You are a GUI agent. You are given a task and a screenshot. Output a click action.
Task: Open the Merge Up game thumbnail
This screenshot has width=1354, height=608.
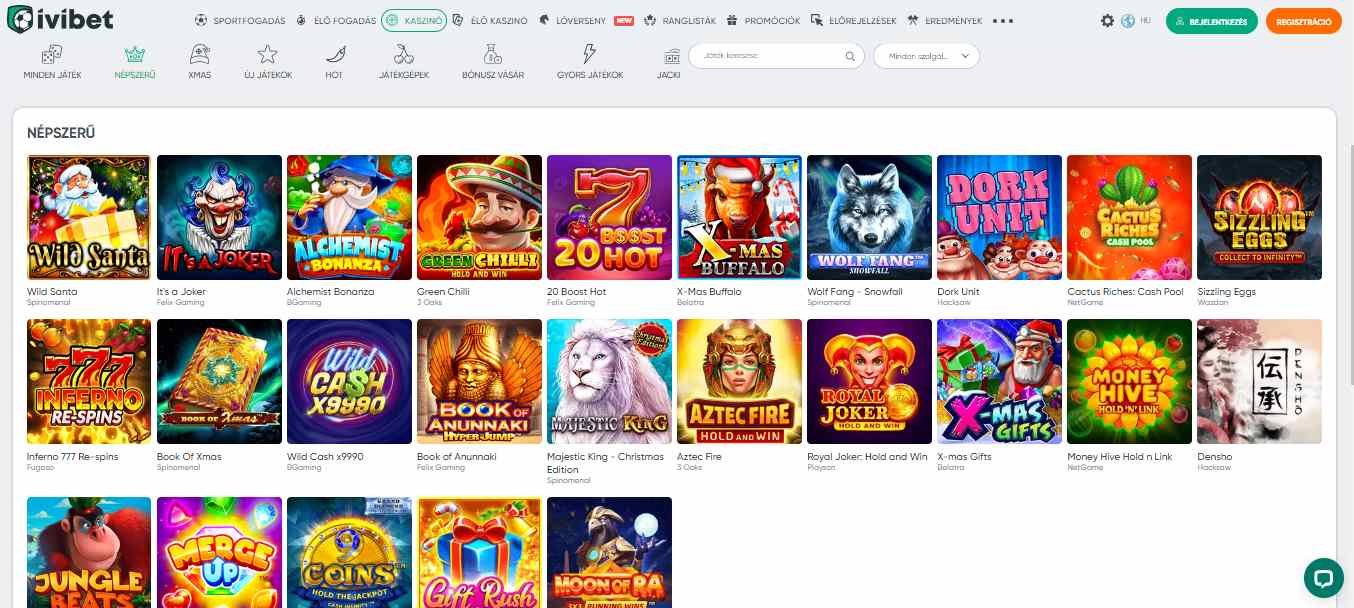tap(219, 552)
